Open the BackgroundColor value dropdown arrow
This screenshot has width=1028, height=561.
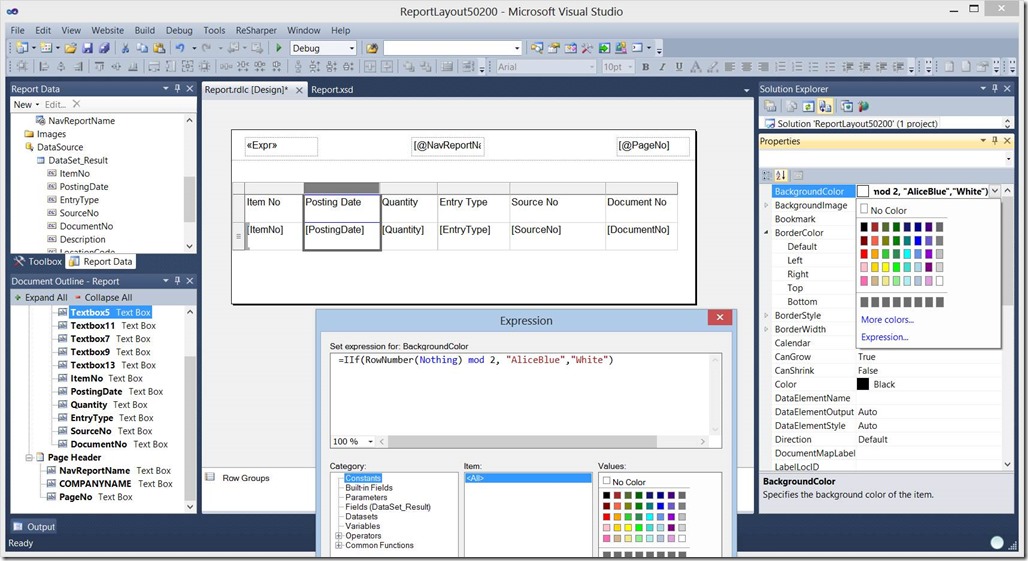995,191
